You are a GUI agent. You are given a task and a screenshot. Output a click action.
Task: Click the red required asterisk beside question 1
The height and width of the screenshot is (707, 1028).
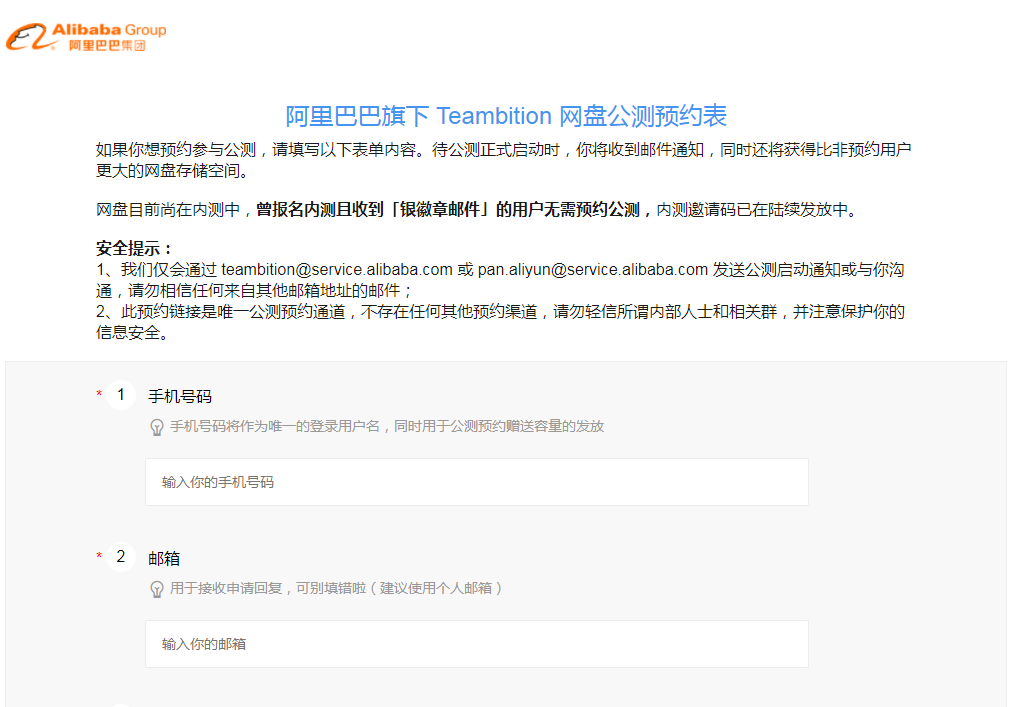[98, 393]
